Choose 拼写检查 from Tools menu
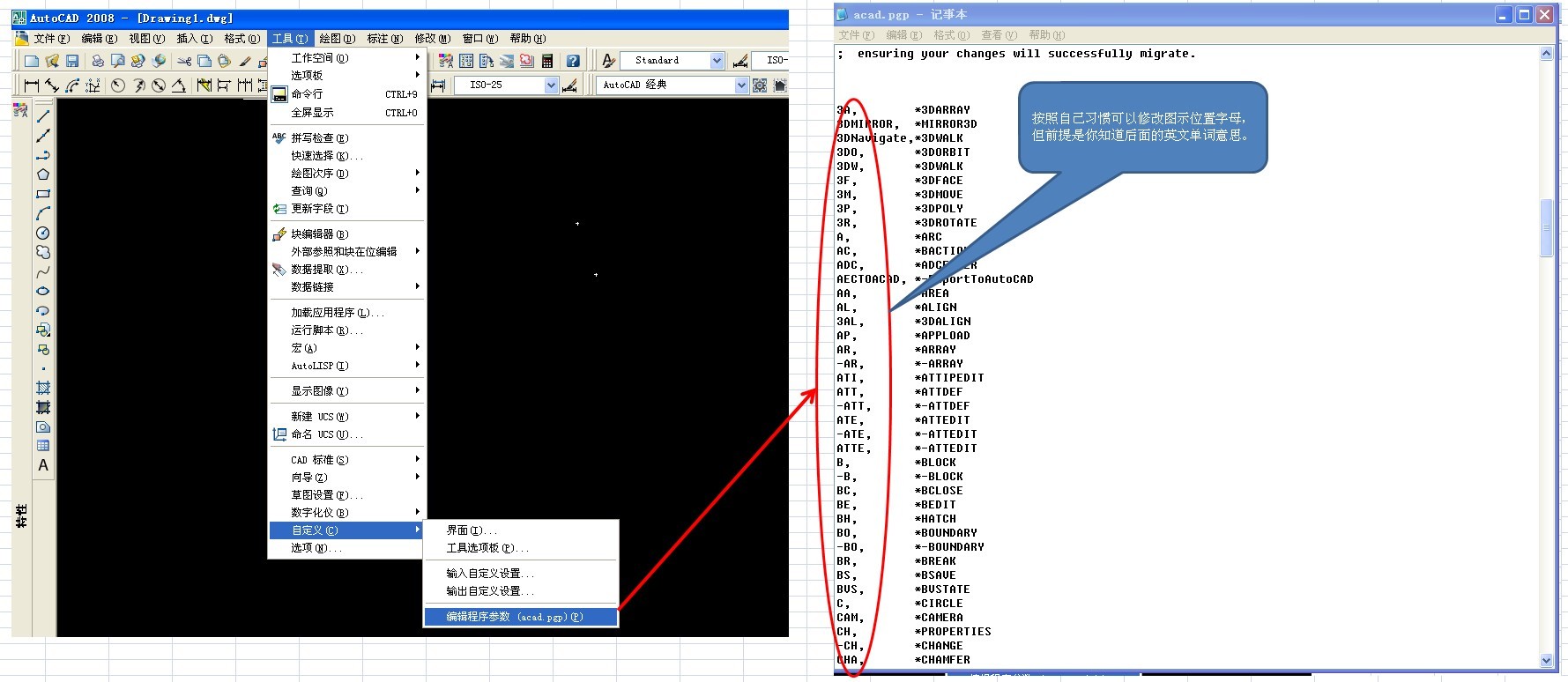Viewport: 1568px width, 682px height. click(x=347, y=137)
